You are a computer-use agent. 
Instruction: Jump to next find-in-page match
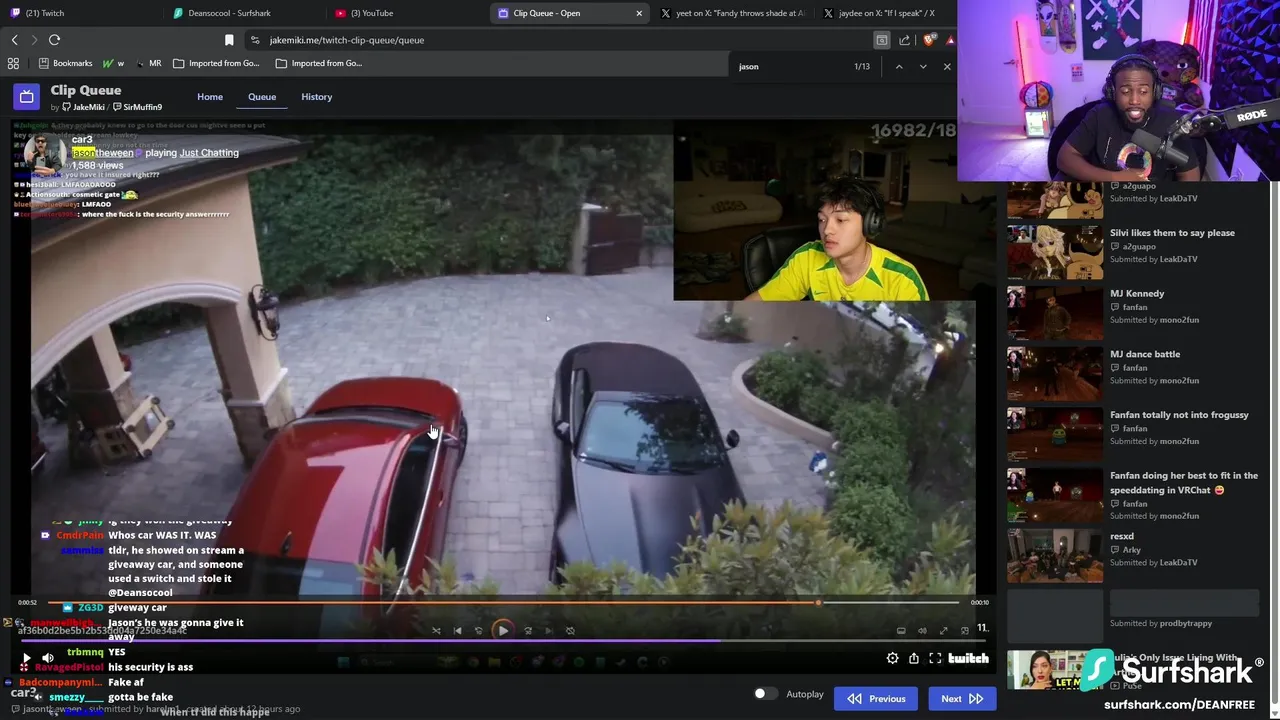click(923, 66)
